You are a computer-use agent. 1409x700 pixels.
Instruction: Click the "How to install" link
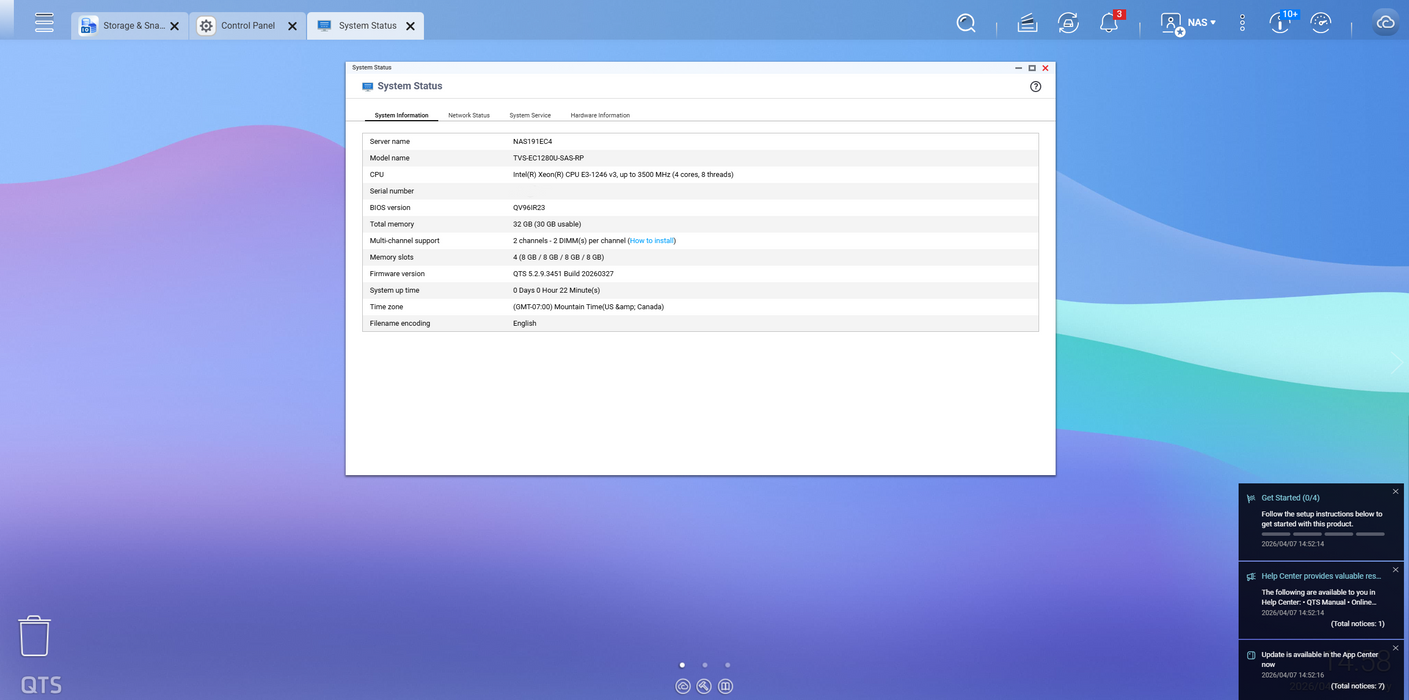pos(652,241)
